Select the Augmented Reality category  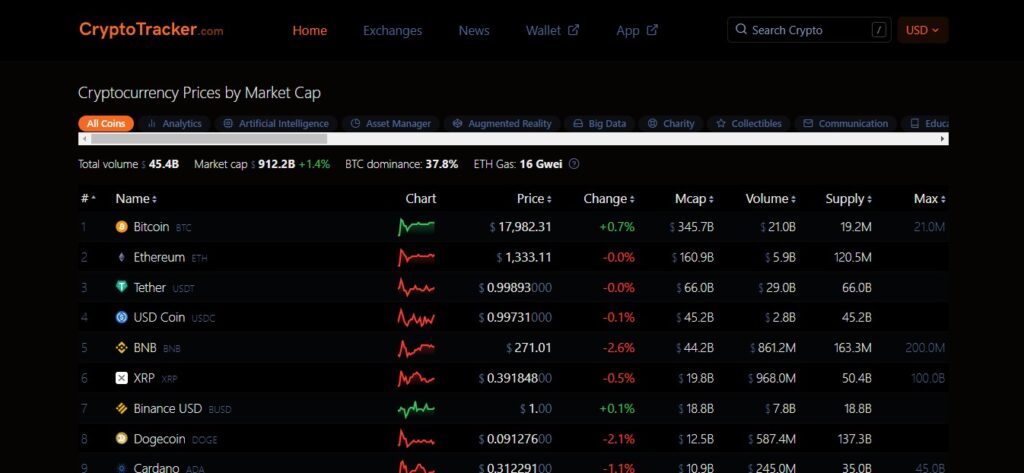click(x=502, y=123)
